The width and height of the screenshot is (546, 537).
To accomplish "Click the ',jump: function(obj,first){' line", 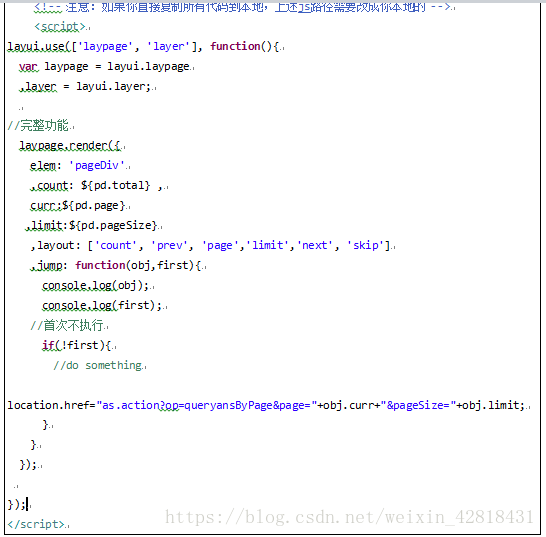I will click(x=116, y=266).
